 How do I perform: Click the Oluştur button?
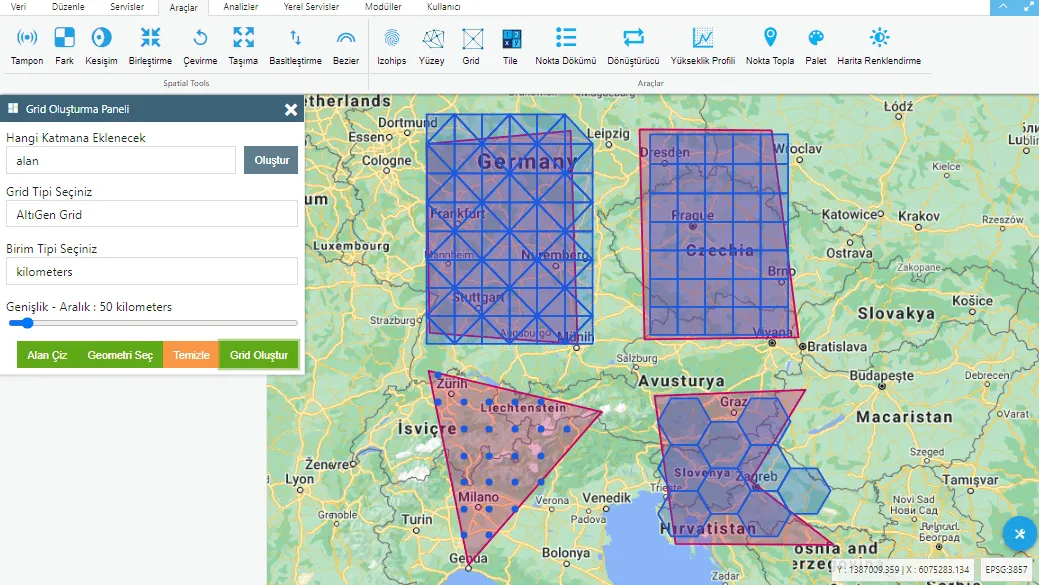point(271,160)
